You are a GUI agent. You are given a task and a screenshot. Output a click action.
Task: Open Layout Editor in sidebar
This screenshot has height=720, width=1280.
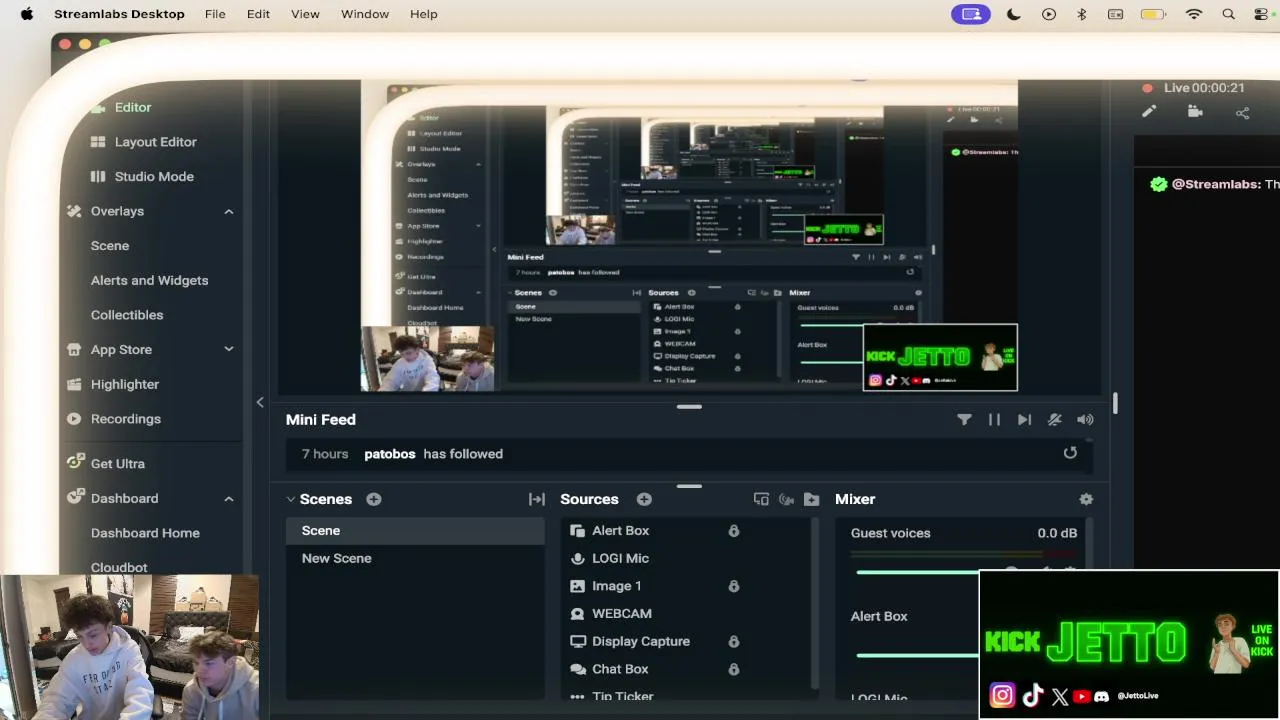pyautogui.click(x=155, y=142)
